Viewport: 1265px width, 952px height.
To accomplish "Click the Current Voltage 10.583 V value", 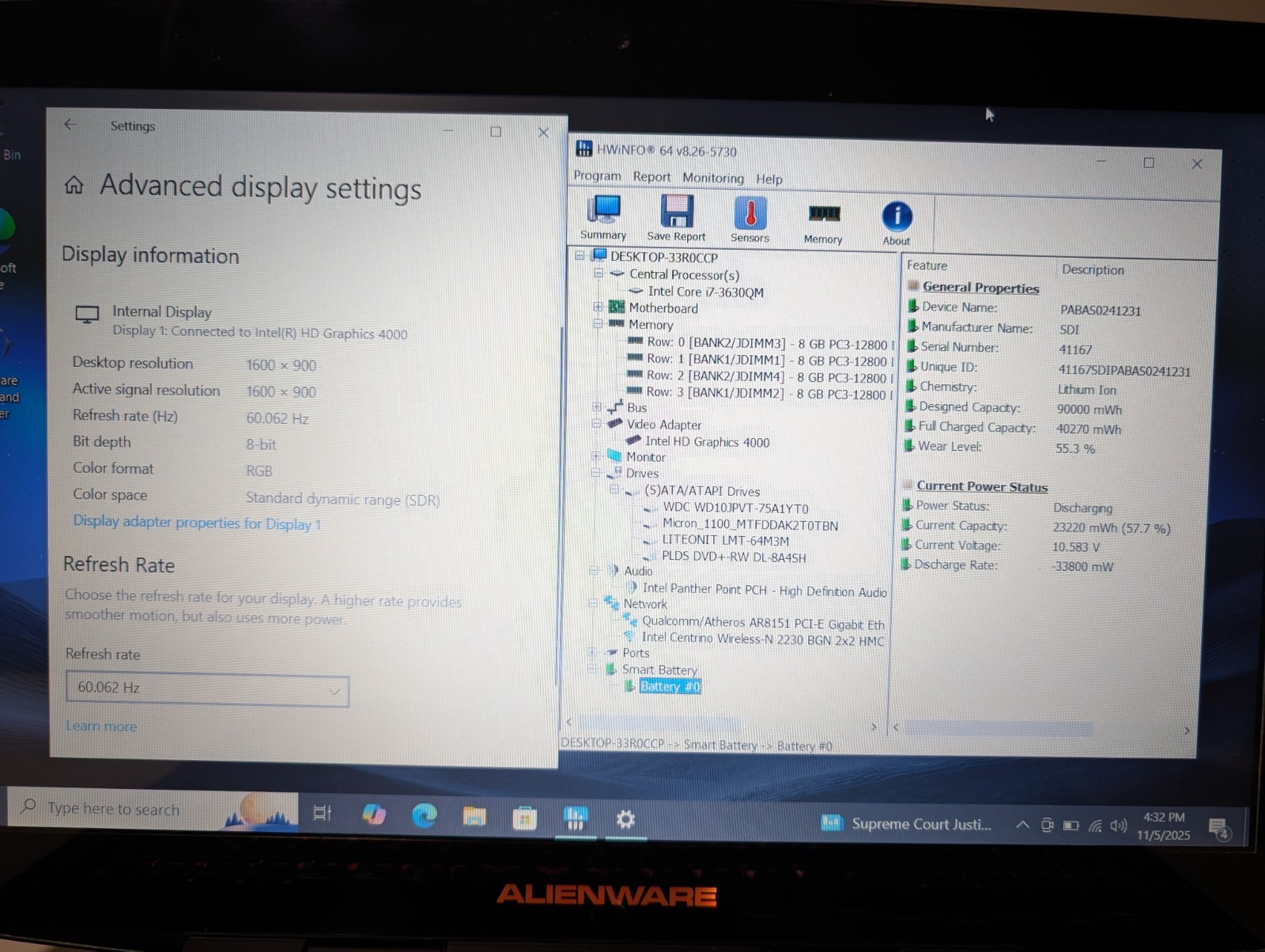I will [x=1075, y=546].
